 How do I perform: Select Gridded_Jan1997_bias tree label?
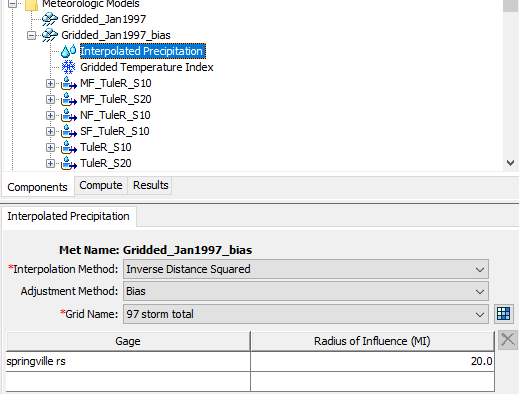pos(116,35)
